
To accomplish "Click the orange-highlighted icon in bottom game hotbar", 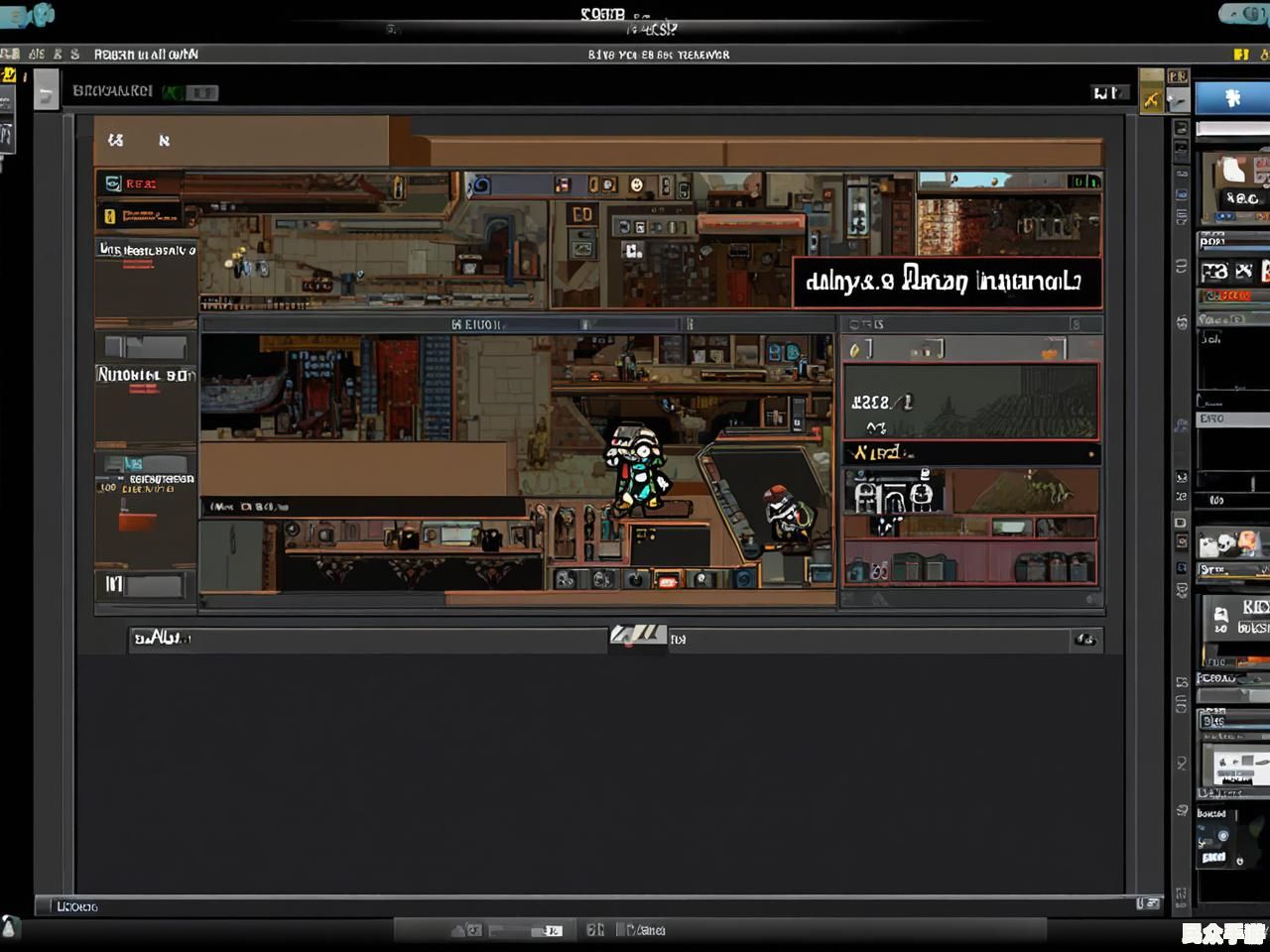I will [668, 580].
